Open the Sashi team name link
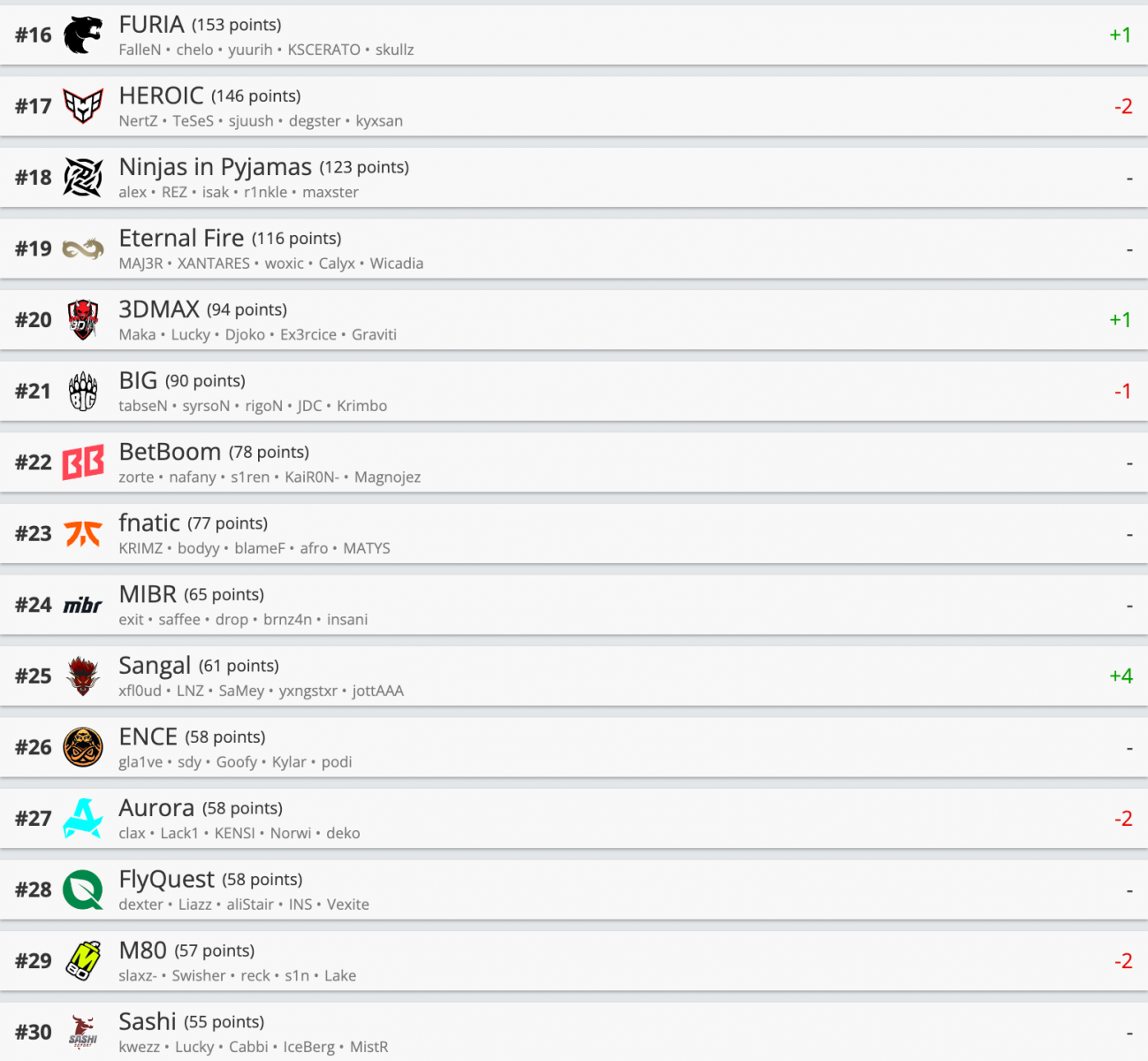This screenshot has width=1148, height=1061. (148, 1022)
